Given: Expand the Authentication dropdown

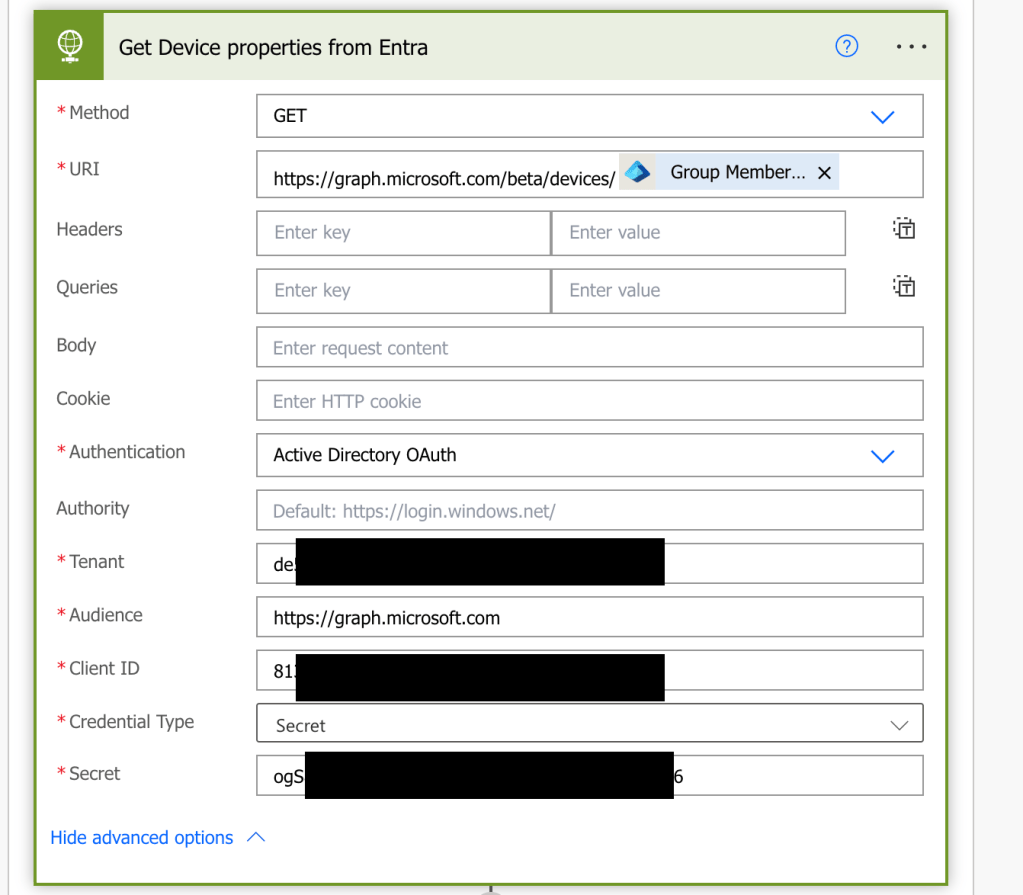Looking at the screenshot, I should pyautogui.click(x=589, y=455).
